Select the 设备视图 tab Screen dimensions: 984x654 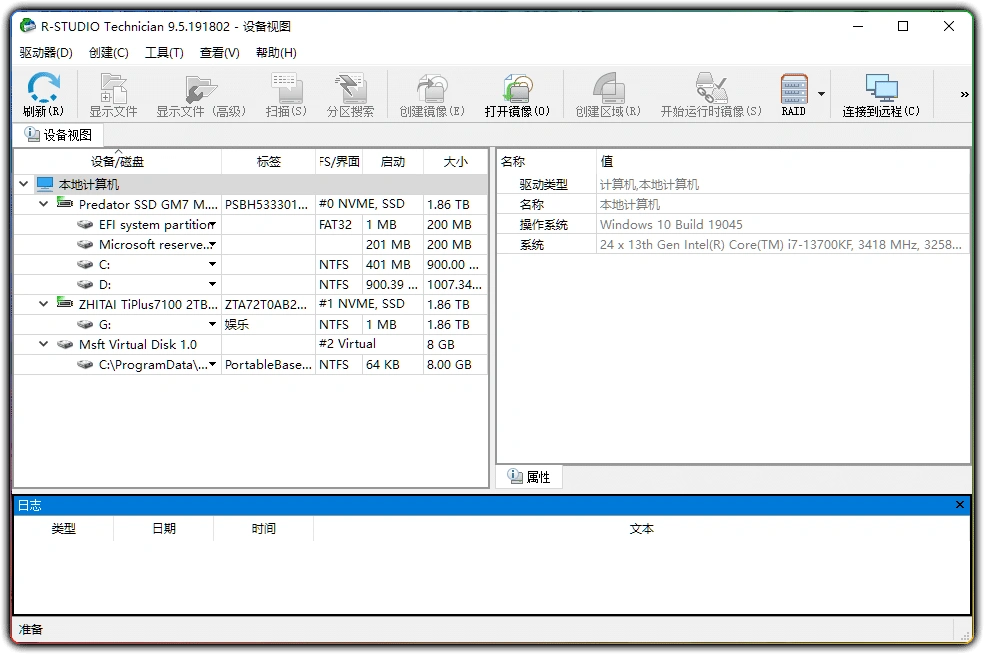pyautogui.click(x=58, y=135)
